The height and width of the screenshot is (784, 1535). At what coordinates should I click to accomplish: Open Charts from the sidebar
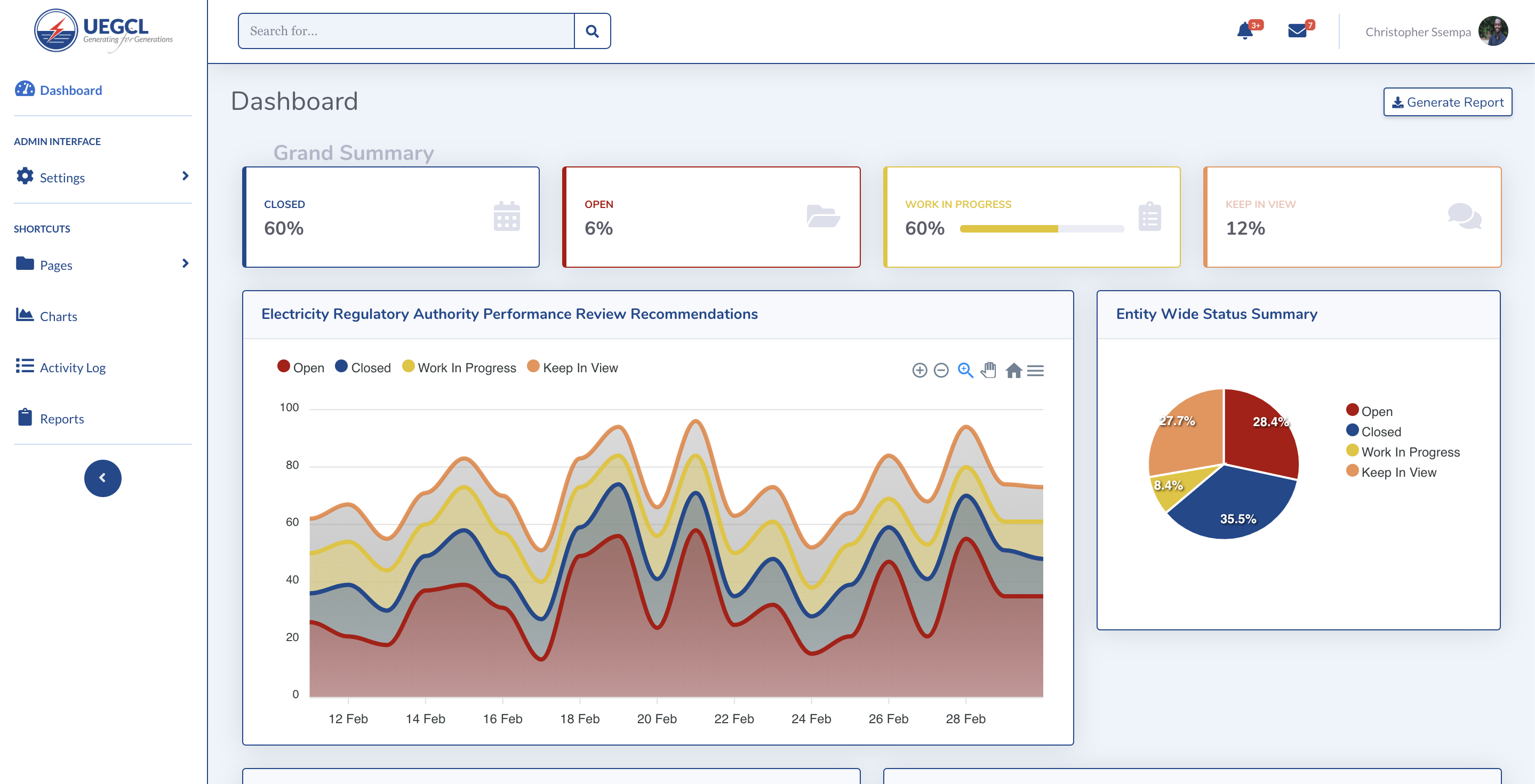[58, 316]
